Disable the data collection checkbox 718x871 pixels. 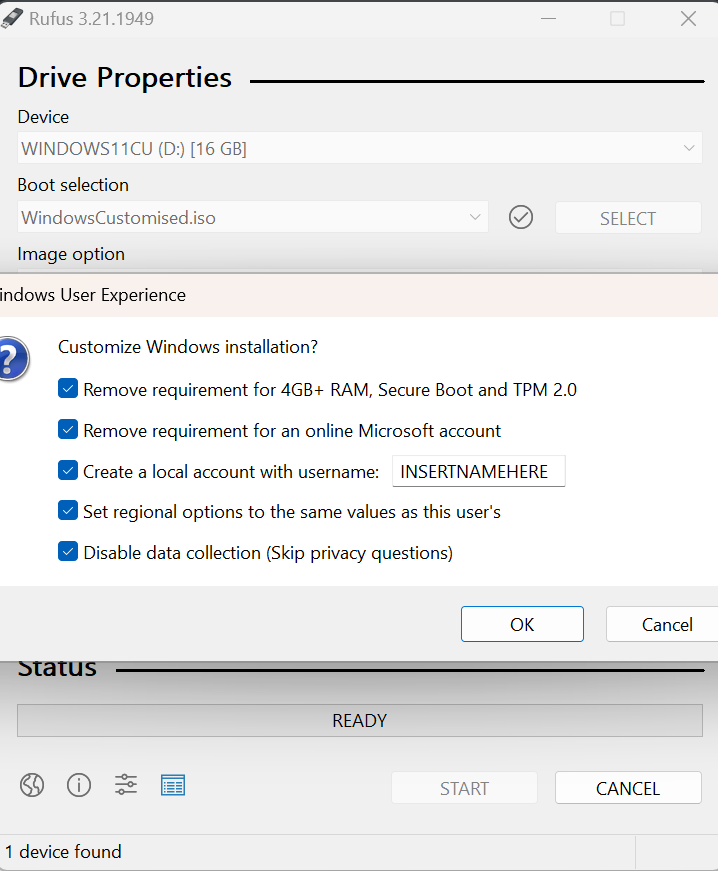point(68,552)
